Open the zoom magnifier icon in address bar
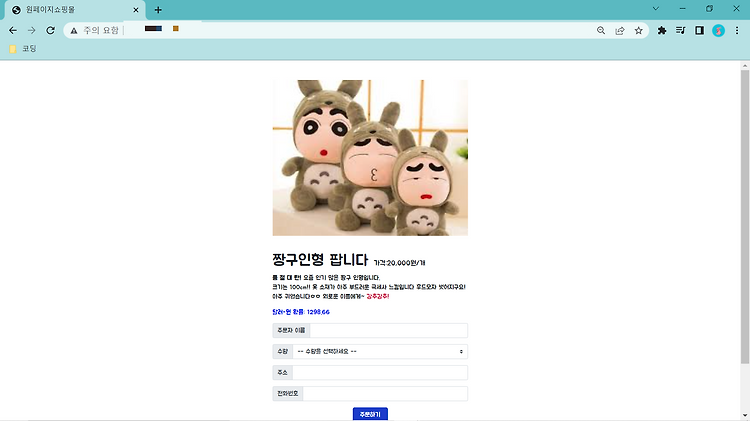Image resolution: width=750 pixels, height=421 pixels. pos(601,30)
